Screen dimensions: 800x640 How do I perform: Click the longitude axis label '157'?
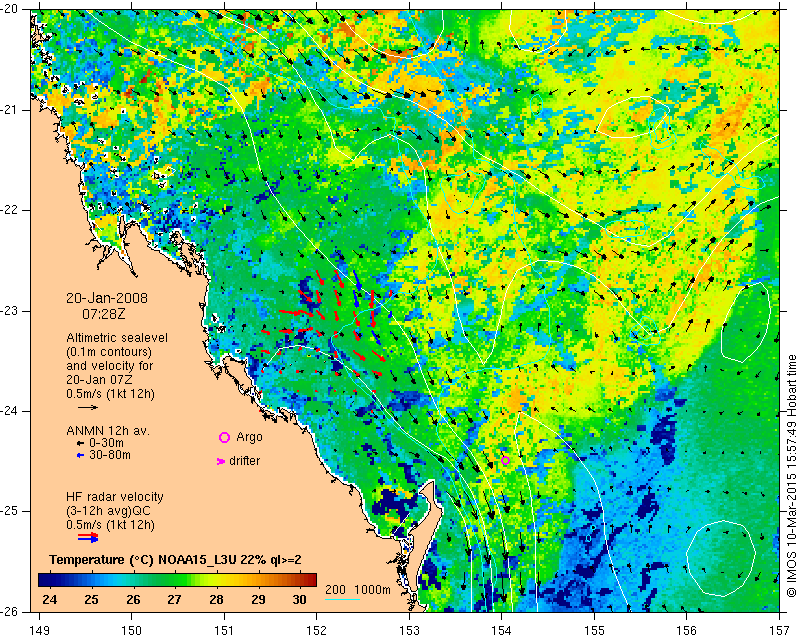[x=780, y=631]
